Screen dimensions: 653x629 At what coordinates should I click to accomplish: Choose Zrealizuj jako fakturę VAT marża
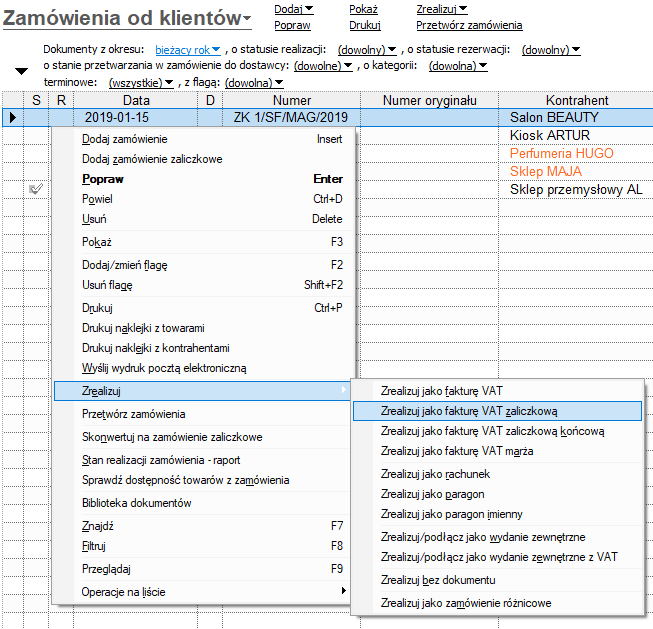(x=497, y=451)
